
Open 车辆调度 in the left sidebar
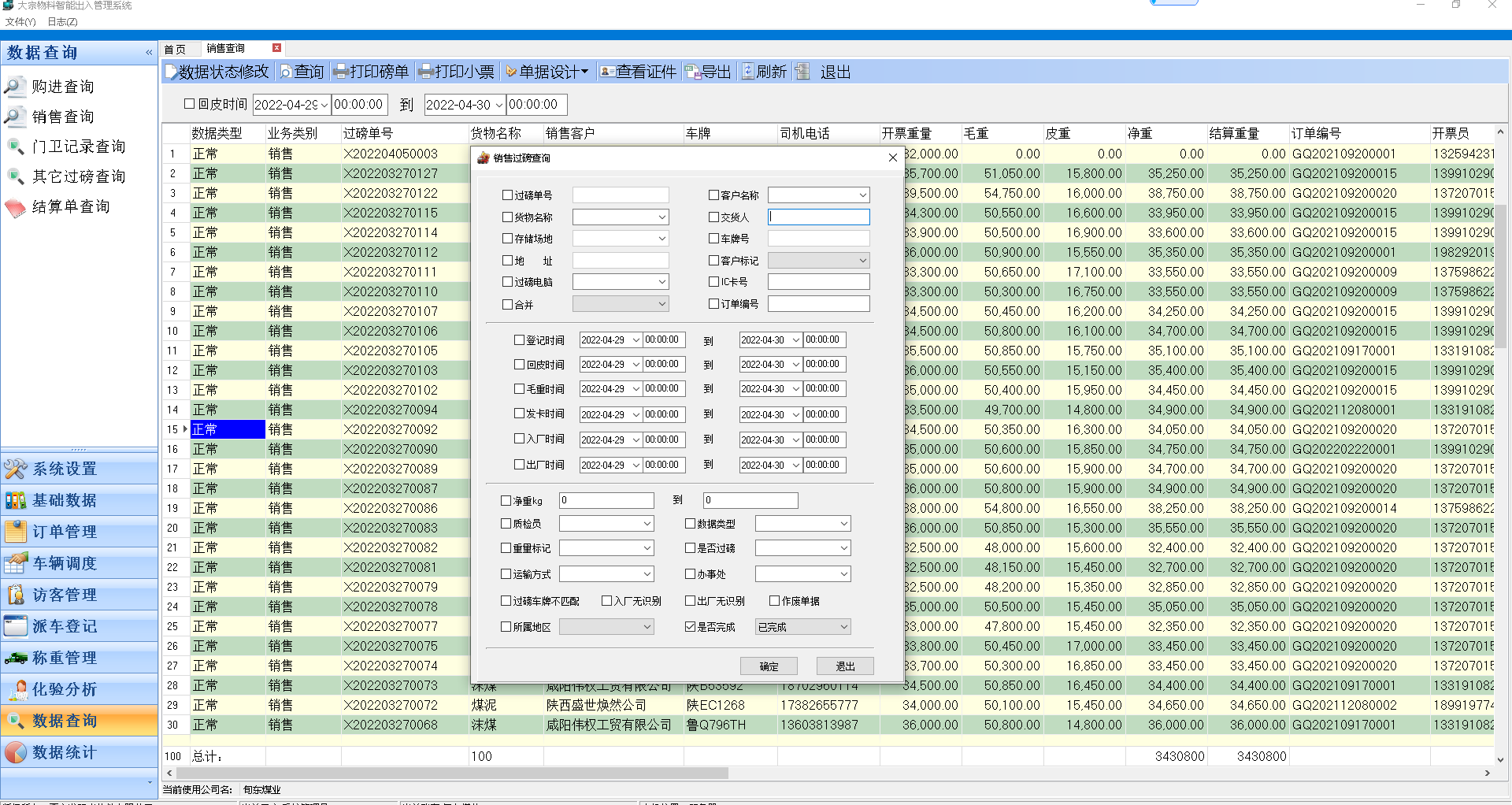click(65, 563)
